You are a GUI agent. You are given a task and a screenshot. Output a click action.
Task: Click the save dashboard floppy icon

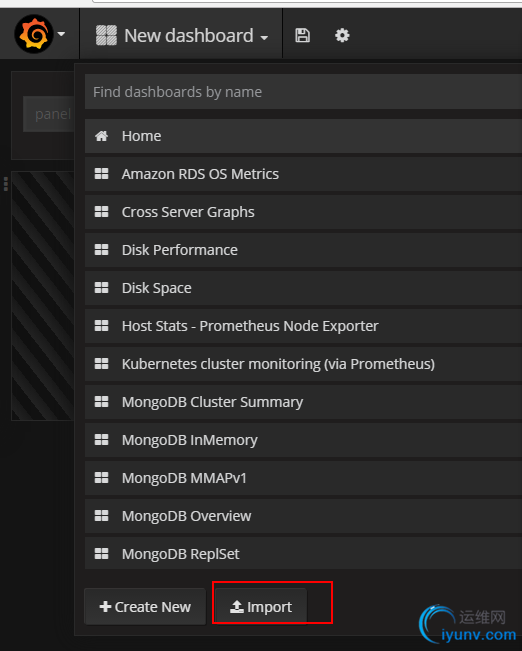(x=302, y=35)
